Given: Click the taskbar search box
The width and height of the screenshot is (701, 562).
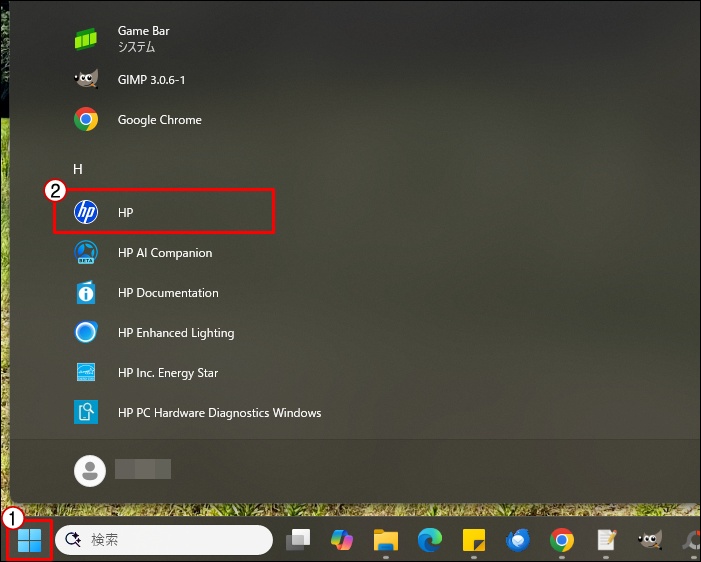Looking at the screenshot, I should point(164,540).
